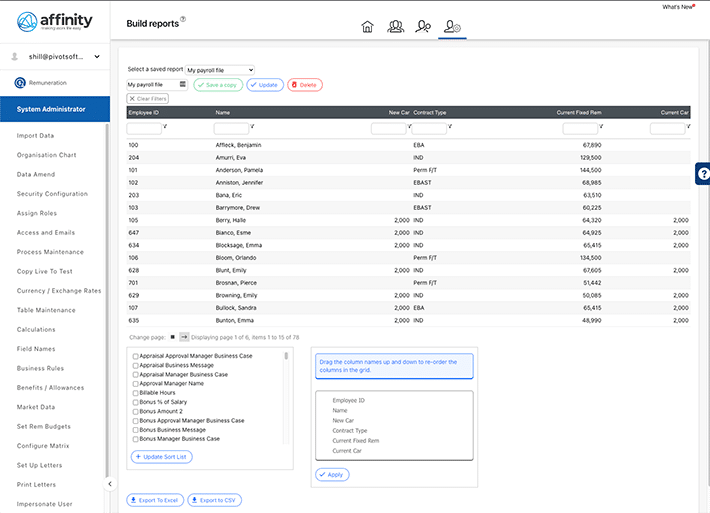Click the filter icon beside Employee ID filter box
The image size is (710, 513).
click(x=165, y=127)
